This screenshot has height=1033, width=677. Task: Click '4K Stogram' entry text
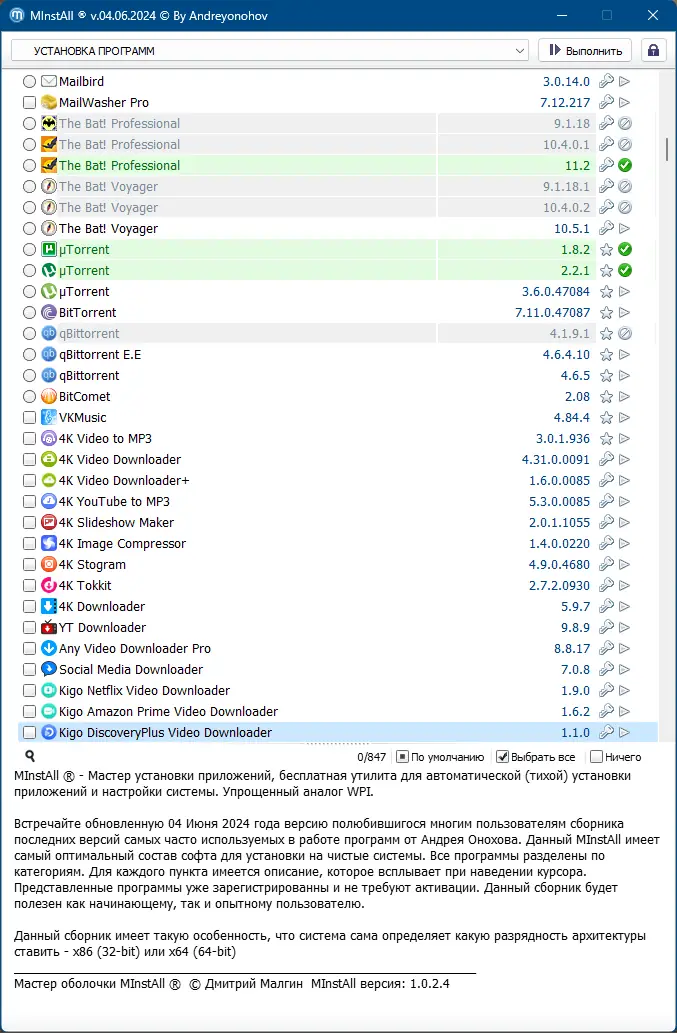click(x=92, y=565)
